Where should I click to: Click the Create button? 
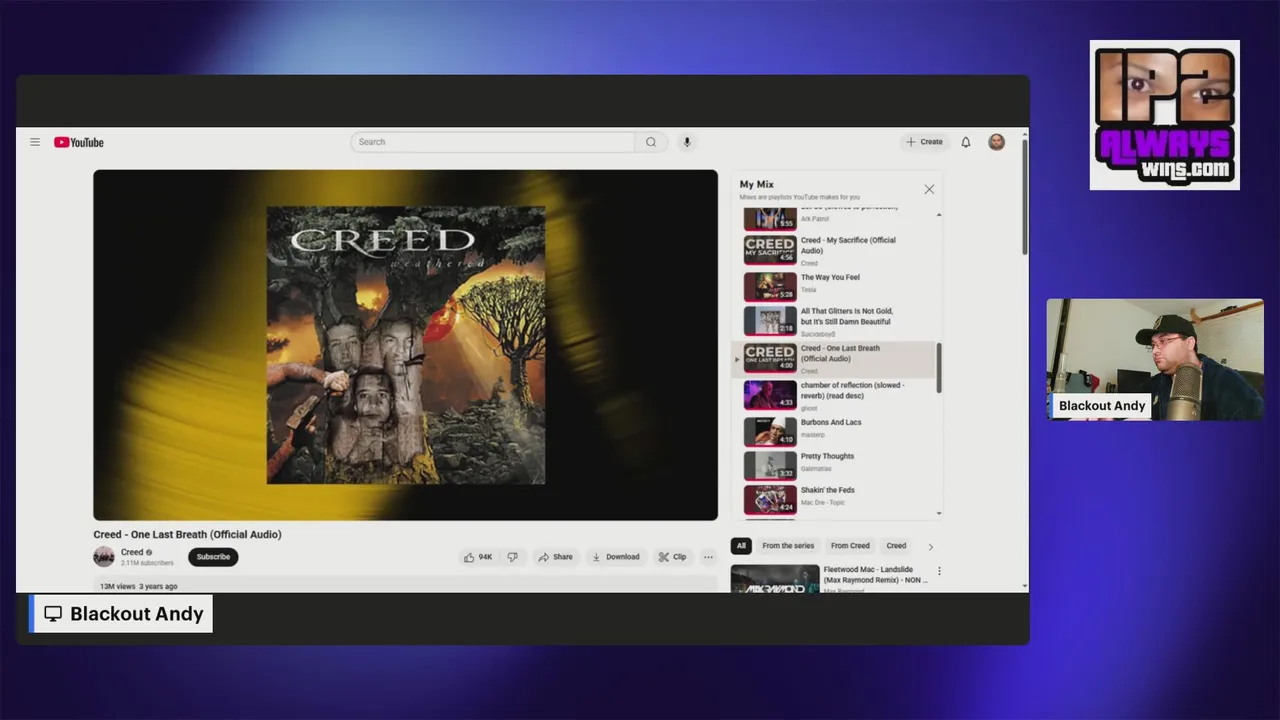click(x=925, y=142)
